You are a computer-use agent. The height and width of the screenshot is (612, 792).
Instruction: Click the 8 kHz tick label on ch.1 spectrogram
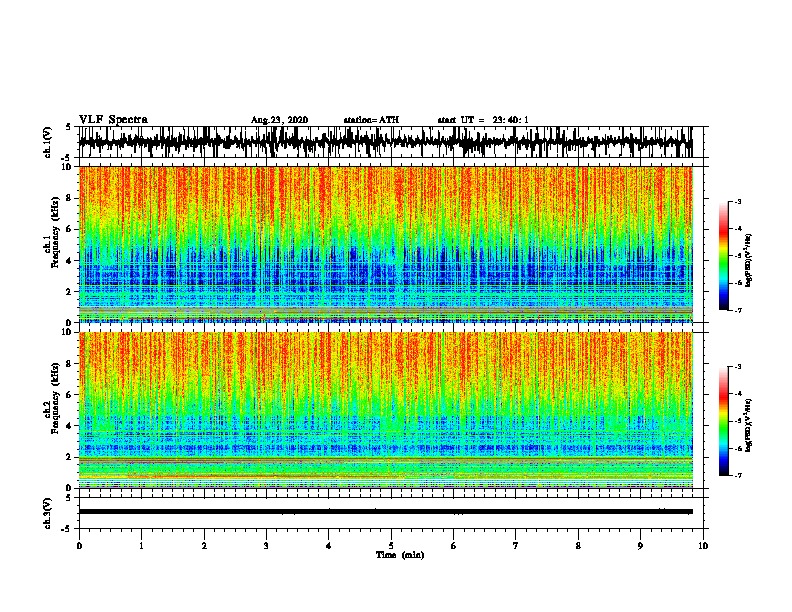pos(70,198)
